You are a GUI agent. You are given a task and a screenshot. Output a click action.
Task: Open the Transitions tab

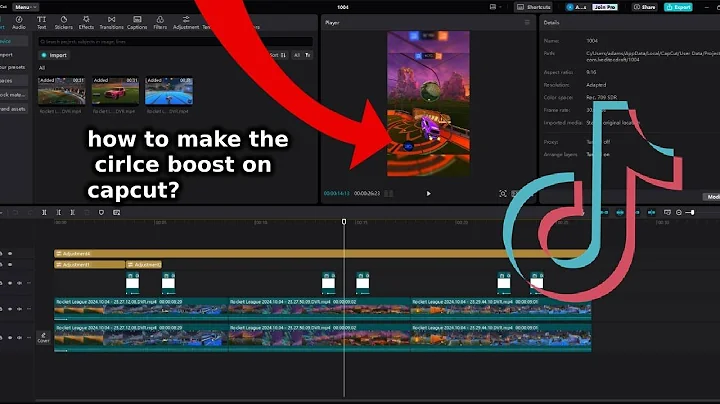(x=112, y=22)
